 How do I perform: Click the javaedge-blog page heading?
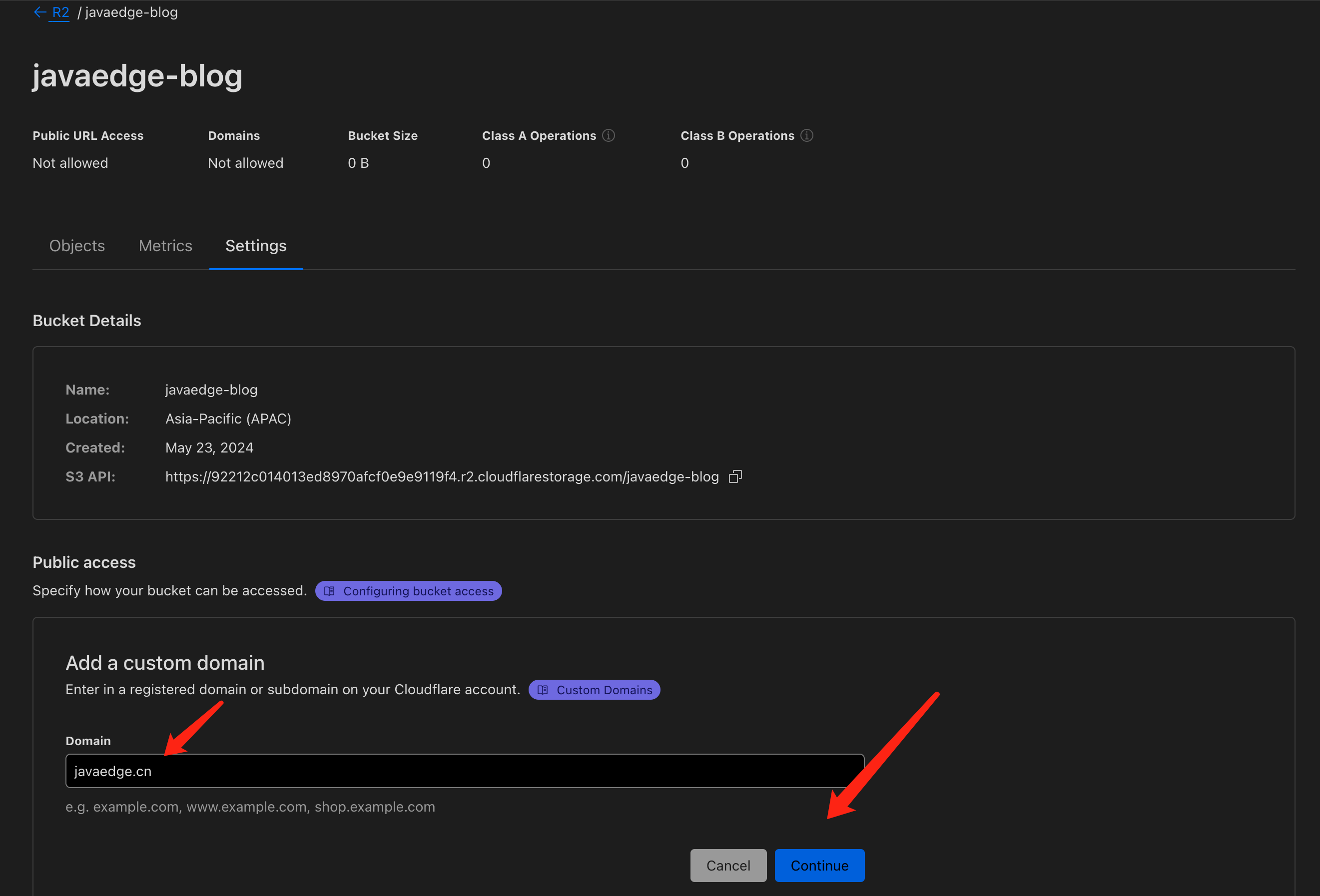tap(137, 76)
